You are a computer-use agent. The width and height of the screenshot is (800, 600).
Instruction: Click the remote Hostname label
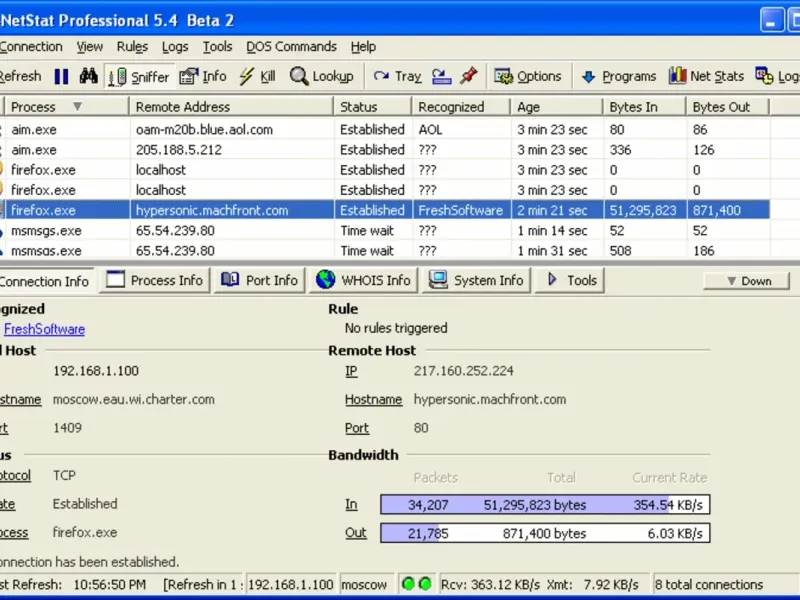[373, 399]
